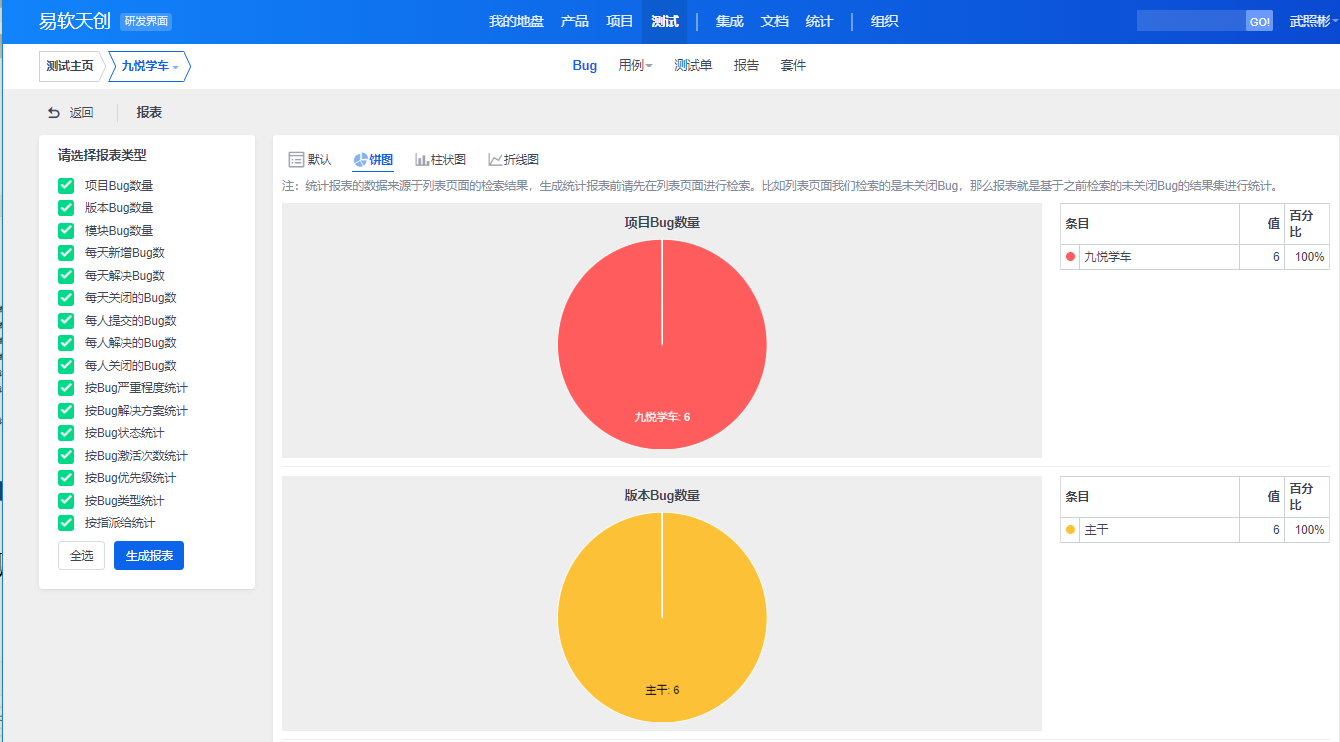Toggle 每人提交的Bug数 checkbox
The height and width of the screenshot is (742, 1340).
pyautogui.click(x=66, y=321)
